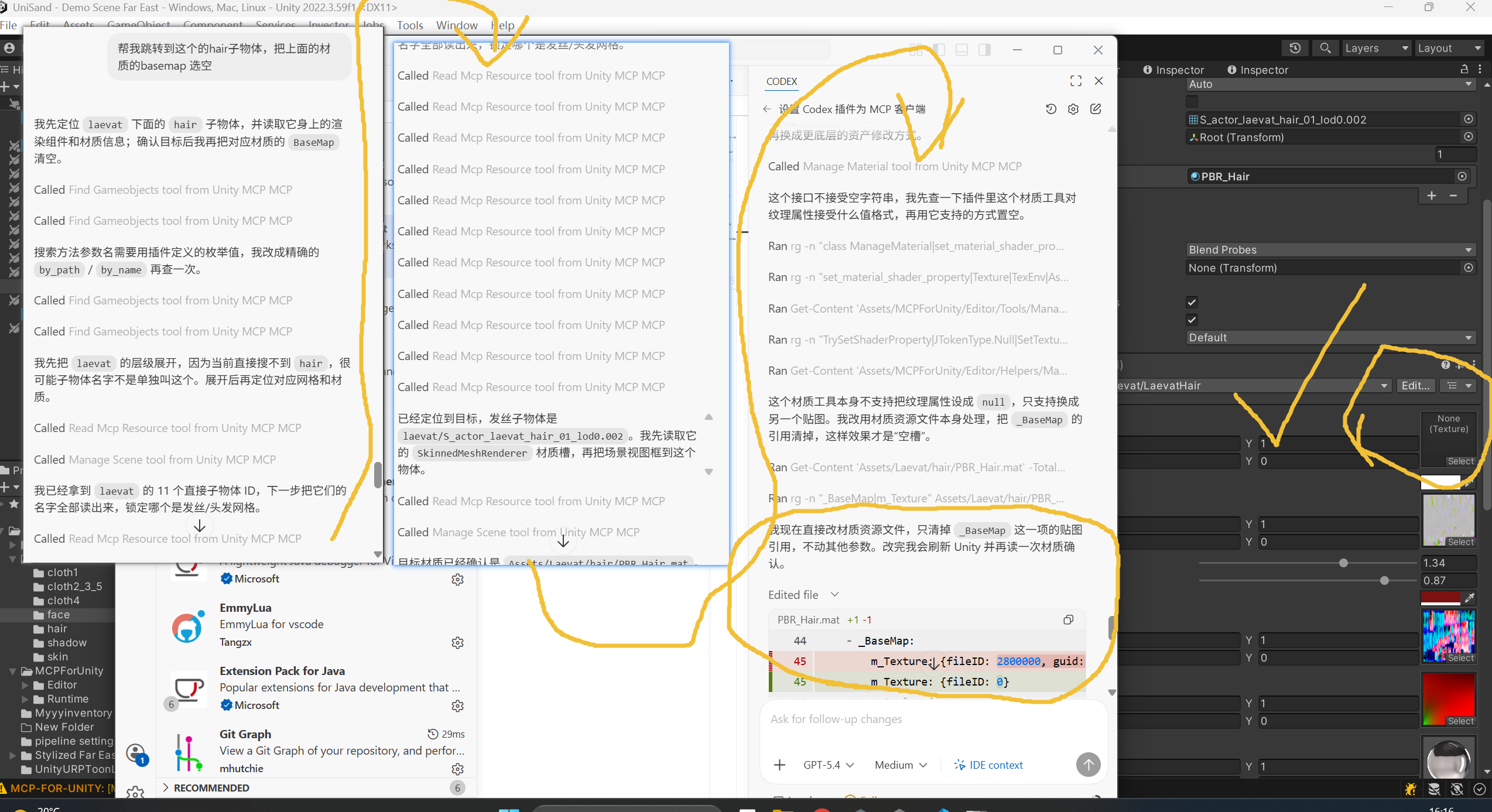Go back from Codex conversation
The width and height of the screenshot is (1492, 812).
coord(767,109)
